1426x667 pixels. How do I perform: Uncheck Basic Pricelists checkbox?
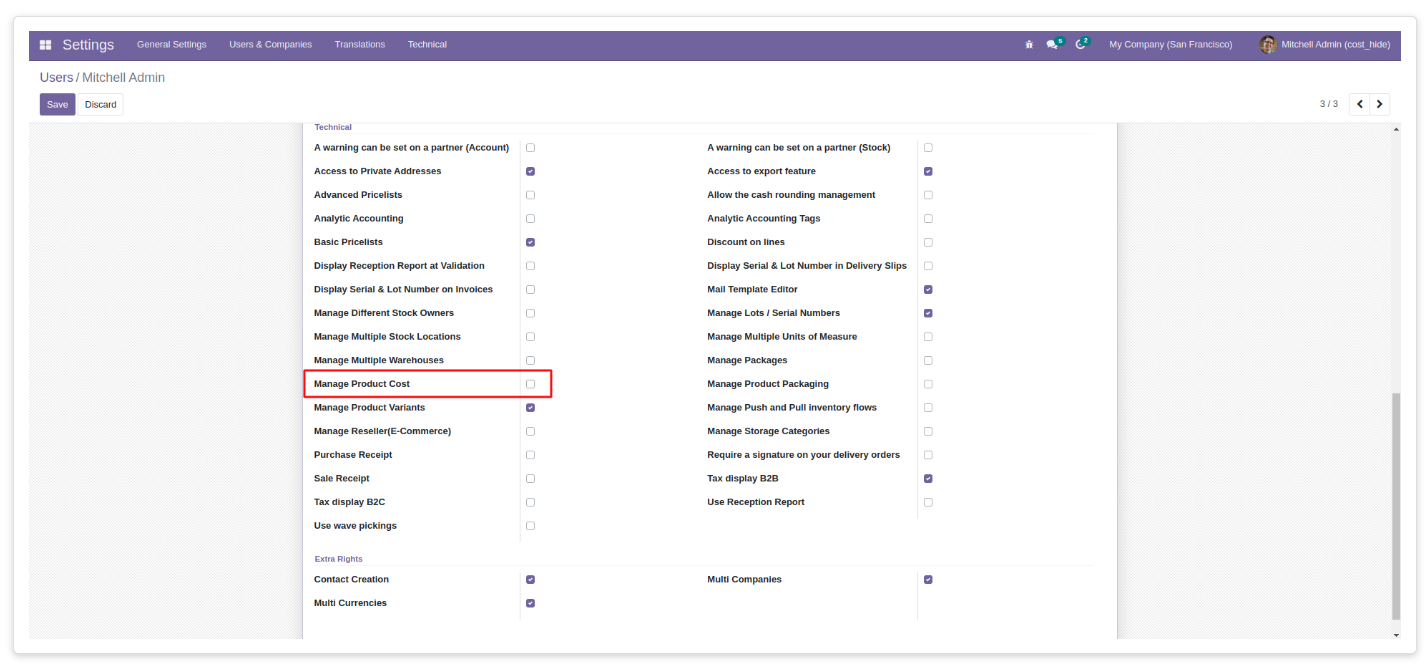(x=530, y=242)
